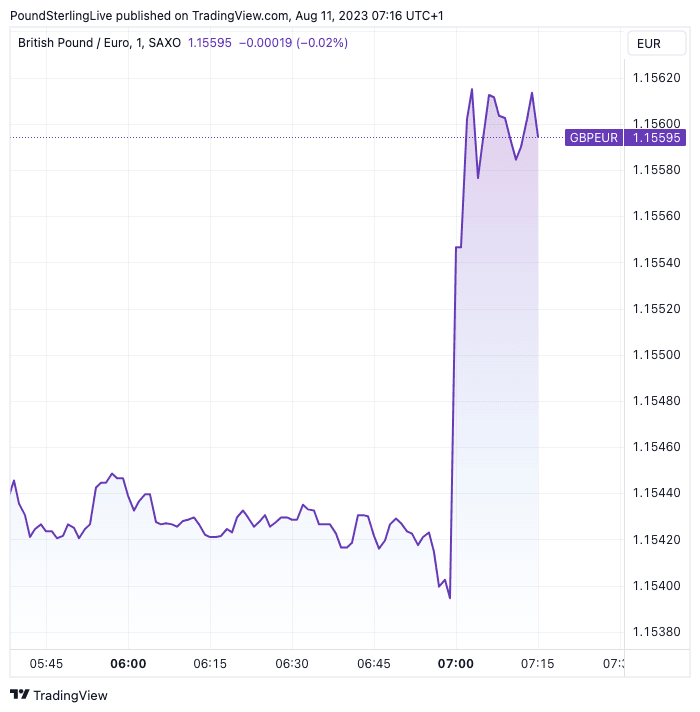
Task: Click the 06:45 time axis label
Action: click(x=374, y=663)
